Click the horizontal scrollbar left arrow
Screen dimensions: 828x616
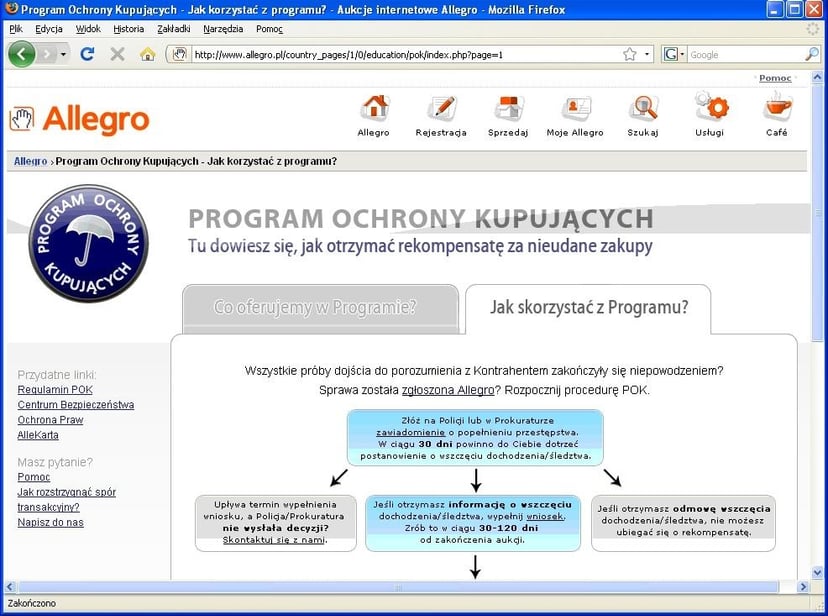click(10, 586)
